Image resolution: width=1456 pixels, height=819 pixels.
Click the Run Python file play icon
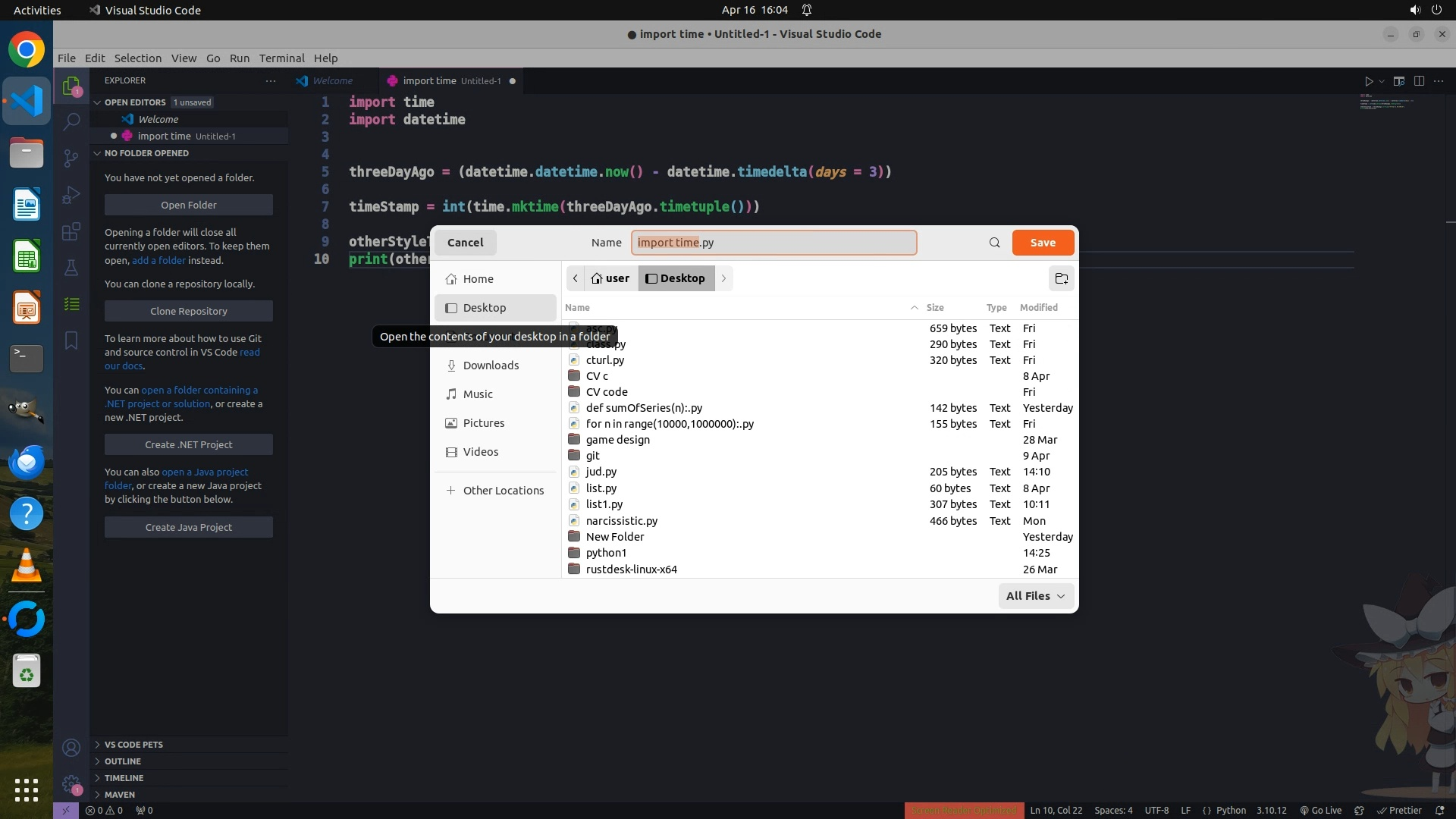1369,81
